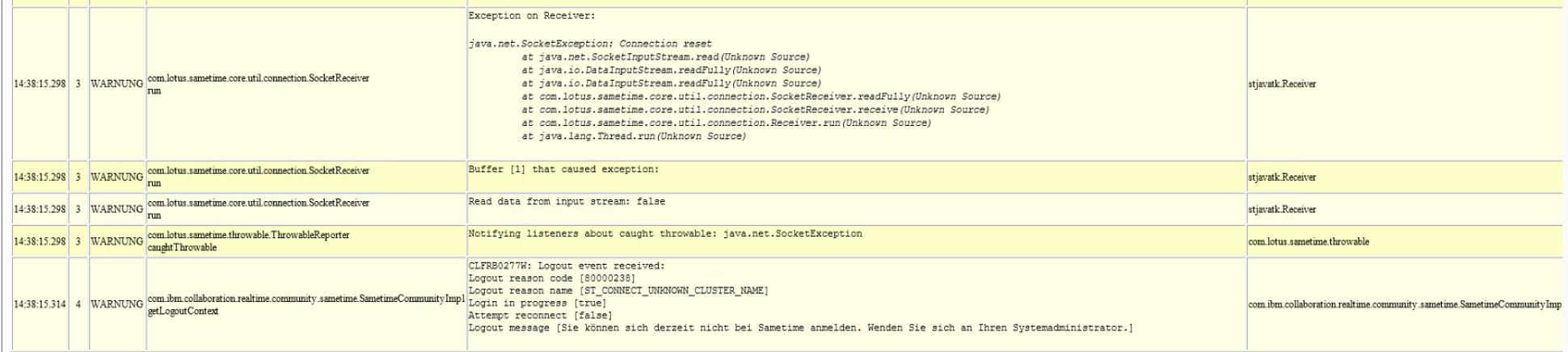Screen dimensions: 1568x352
Task: Click 'Attempt reconnect [false]' line
Action: coord(540,316)
